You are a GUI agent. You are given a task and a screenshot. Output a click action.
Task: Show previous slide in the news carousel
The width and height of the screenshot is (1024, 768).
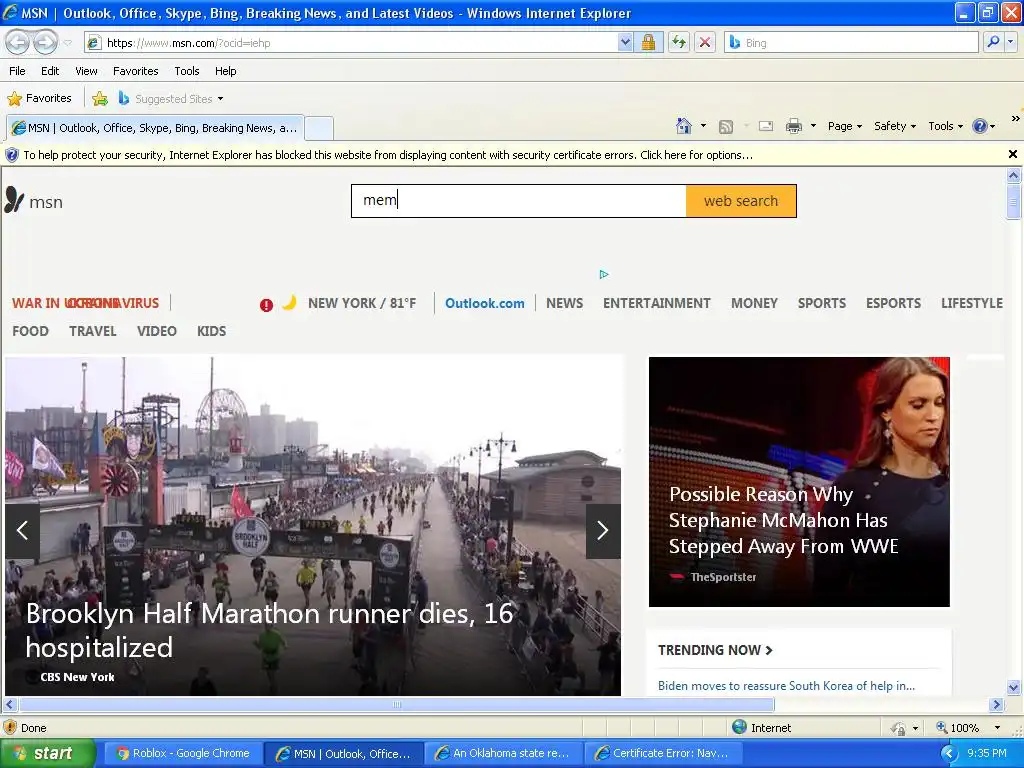point(22,530)
